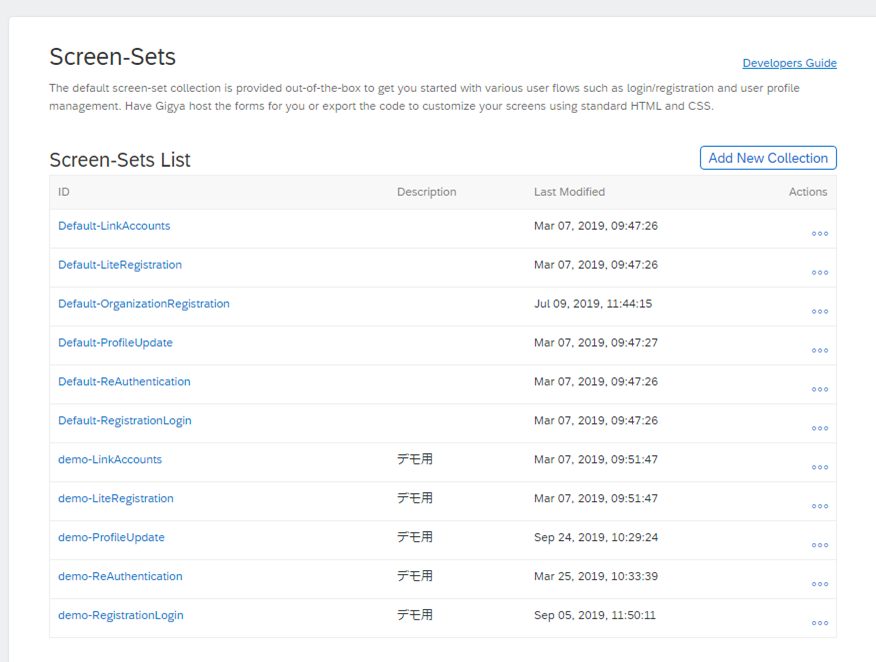
Task: Open the Default-ProfileUpdate screen-set
Action: (x=115, y=342)
